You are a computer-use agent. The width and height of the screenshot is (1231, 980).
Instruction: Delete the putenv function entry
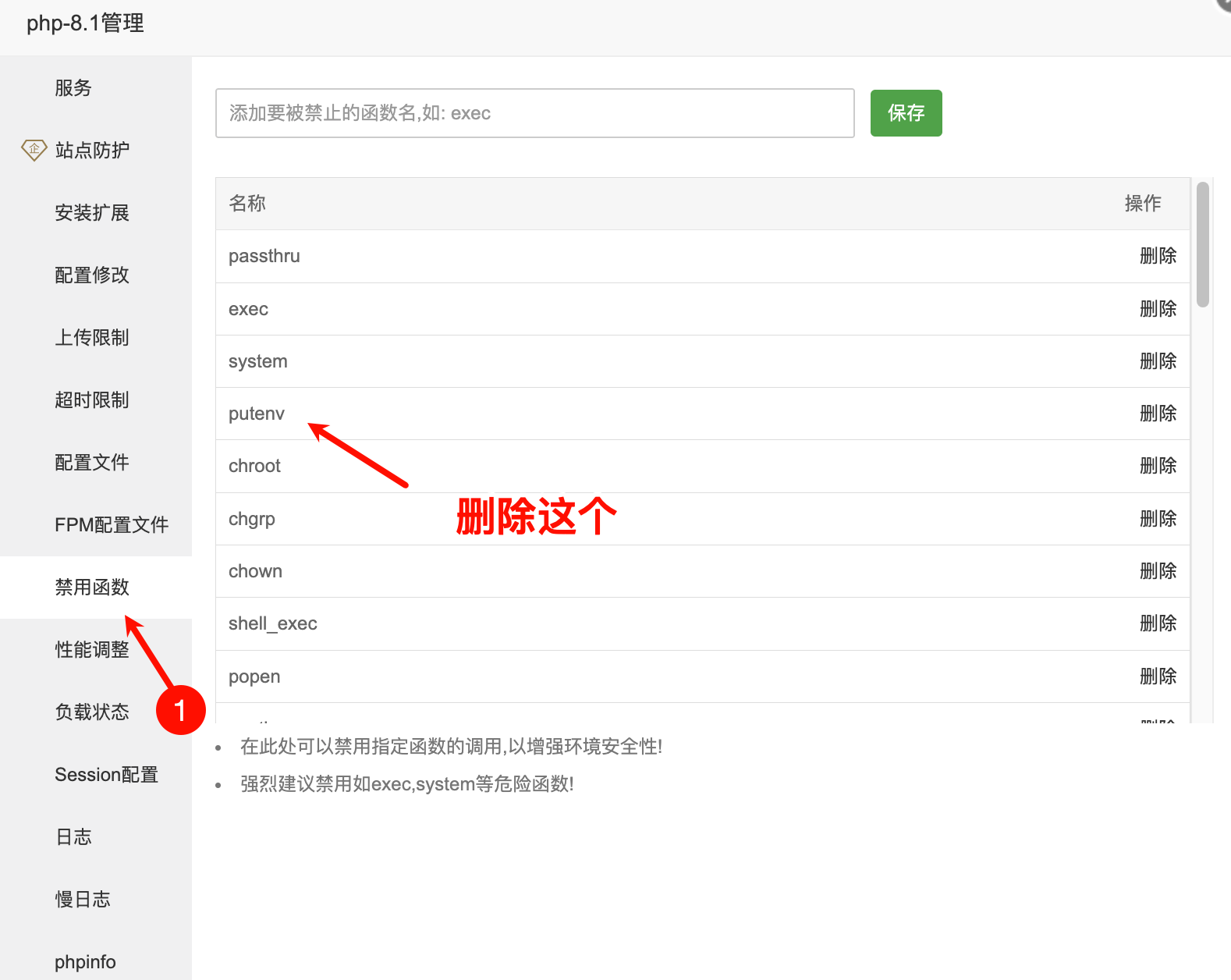[x=1158, y=414]
